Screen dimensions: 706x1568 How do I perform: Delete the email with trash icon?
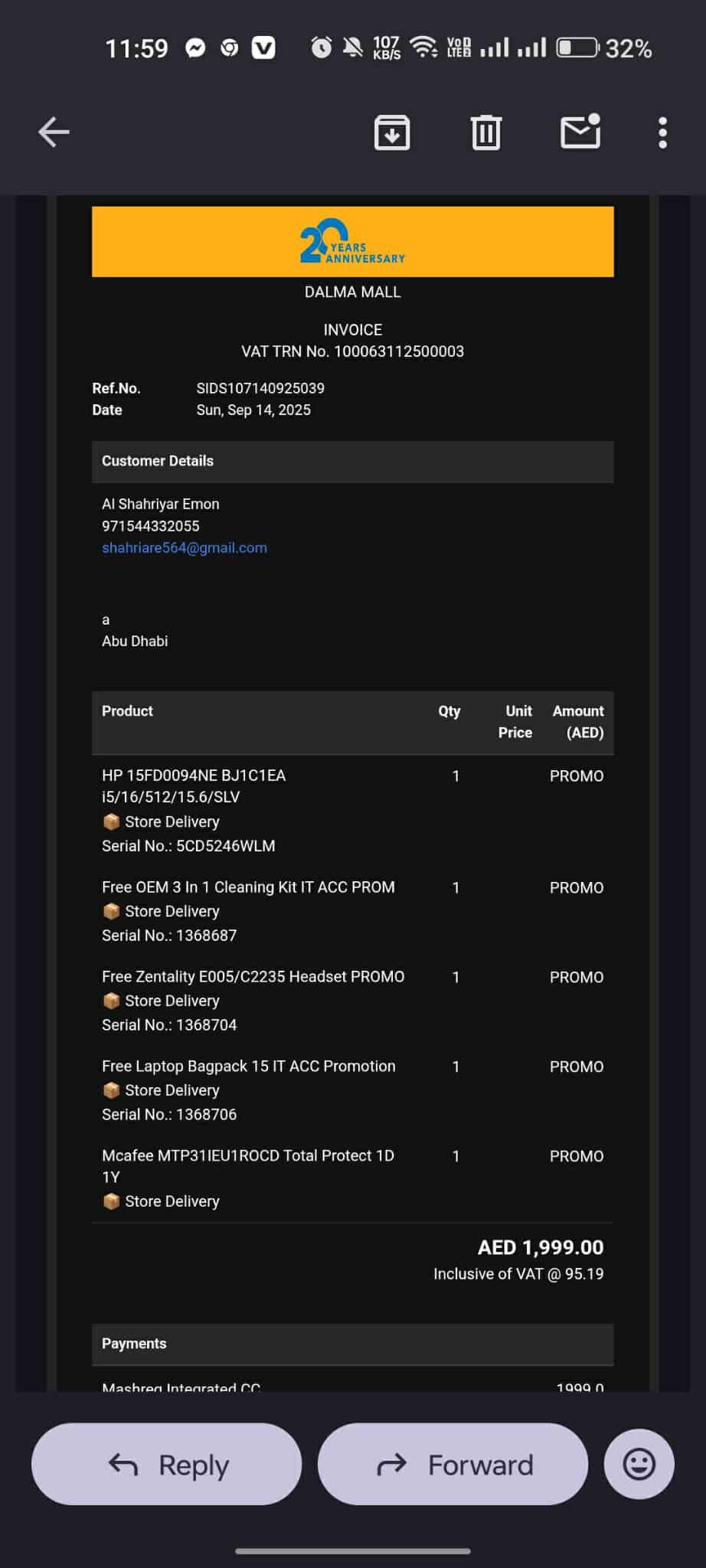click(485, 132)
